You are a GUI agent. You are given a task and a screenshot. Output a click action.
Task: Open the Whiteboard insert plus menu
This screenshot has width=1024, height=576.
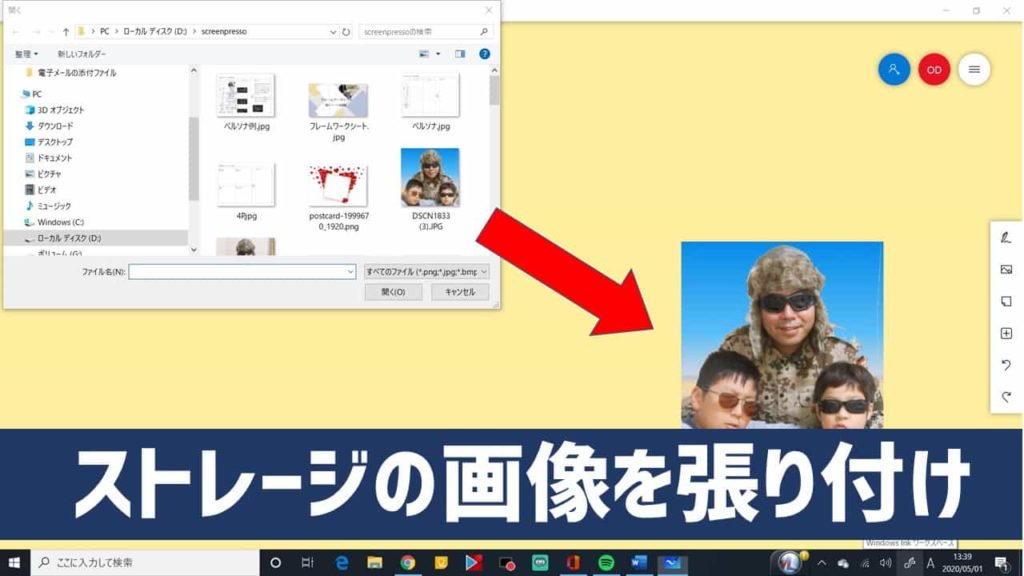pyautogui.click(x=1006, y=333)
